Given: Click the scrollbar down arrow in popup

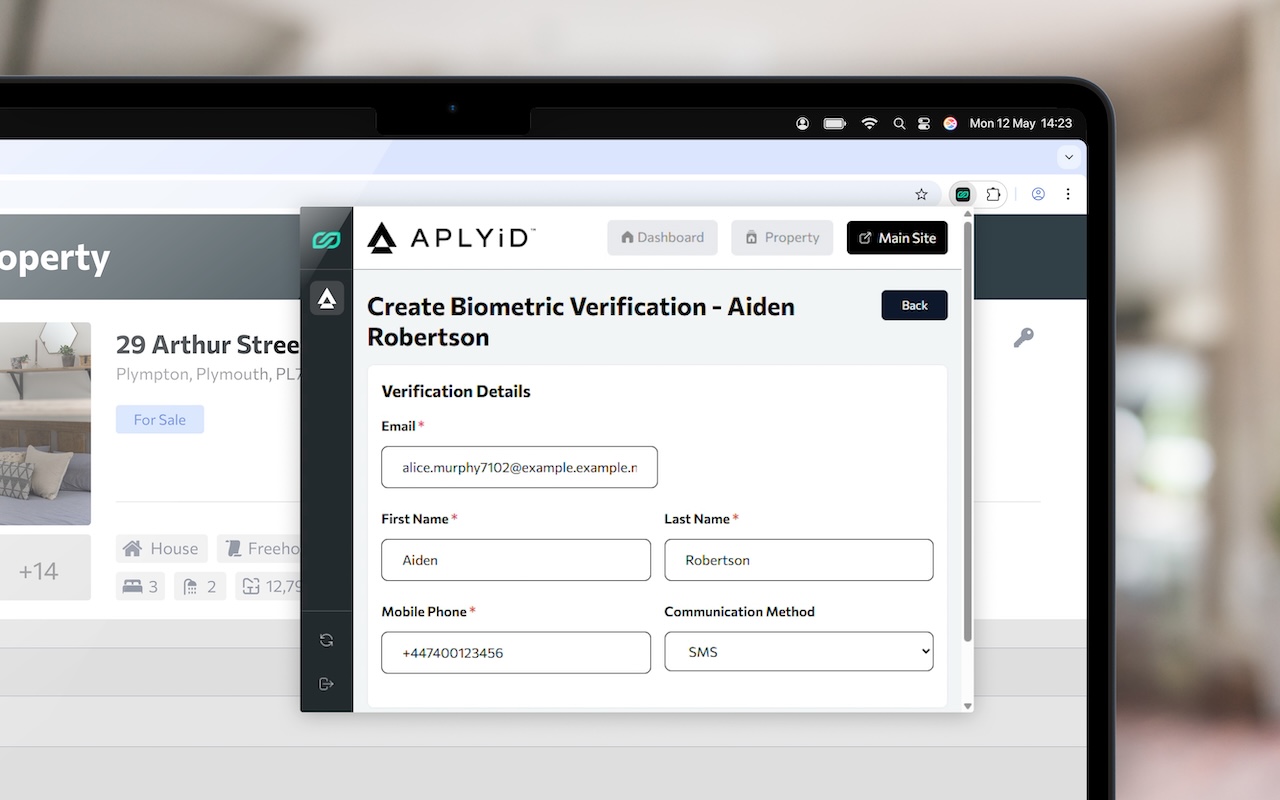Looking at the screenshot, I should coord(967,706).
